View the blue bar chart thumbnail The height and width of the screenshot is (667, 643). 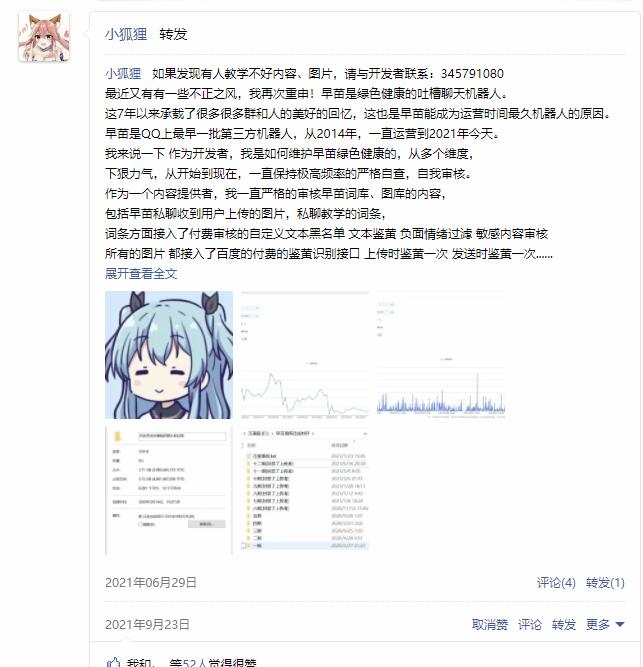click(x=441, y=355)
